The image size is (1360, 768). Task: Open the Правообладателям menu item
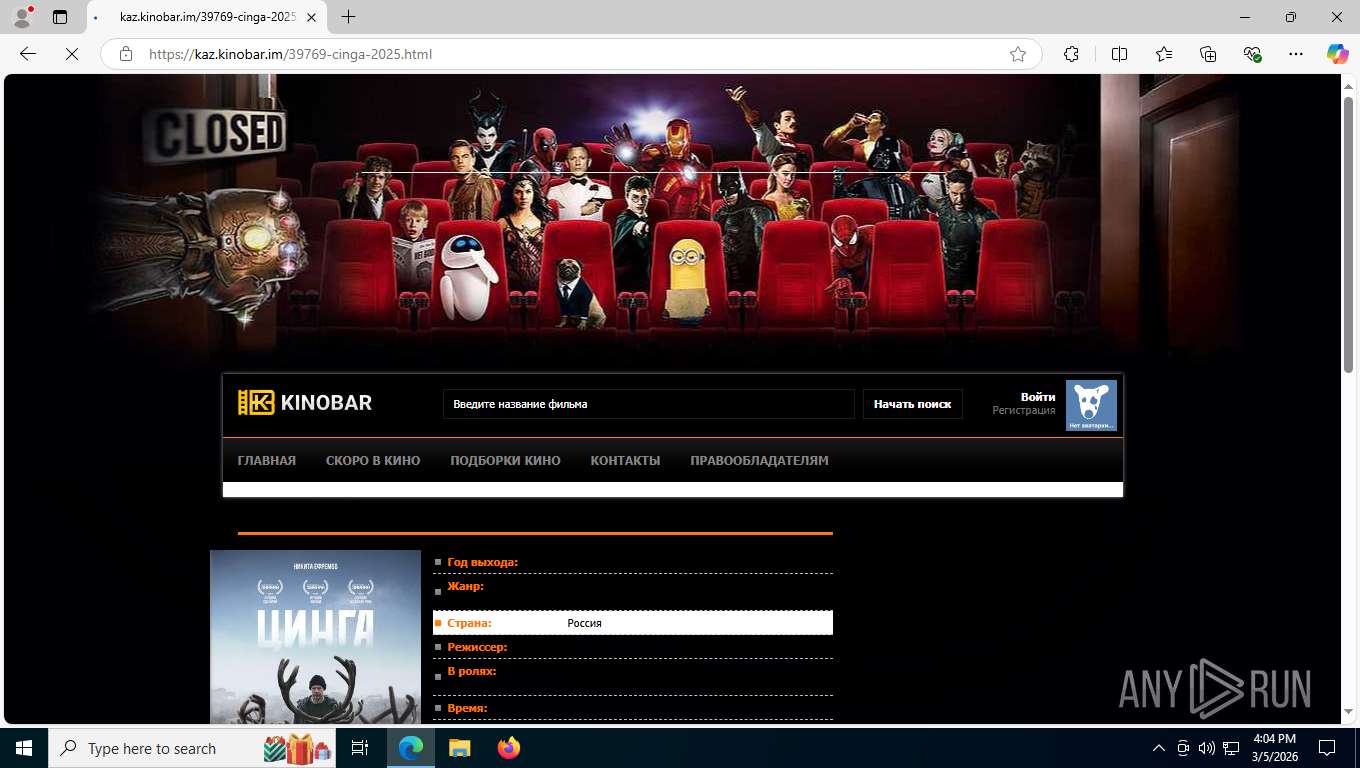pos(759,461)
